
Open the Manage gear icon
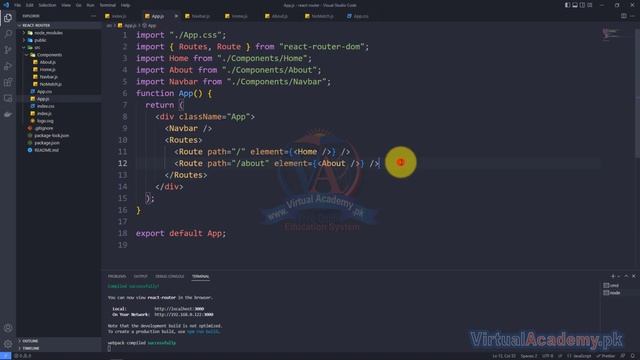pos(8,344)
